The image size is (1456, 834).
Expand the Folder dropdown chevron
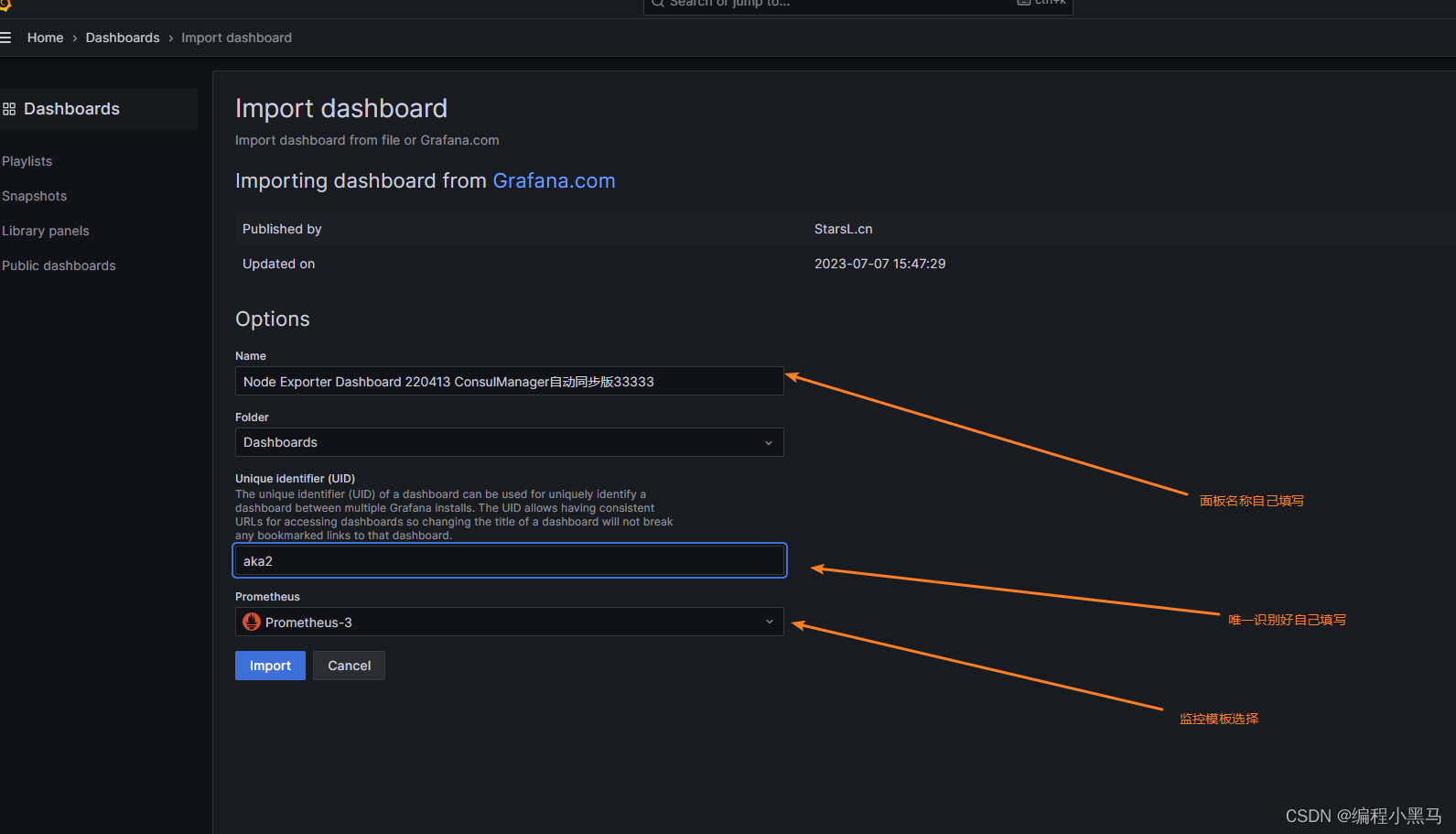click(769, 443)
